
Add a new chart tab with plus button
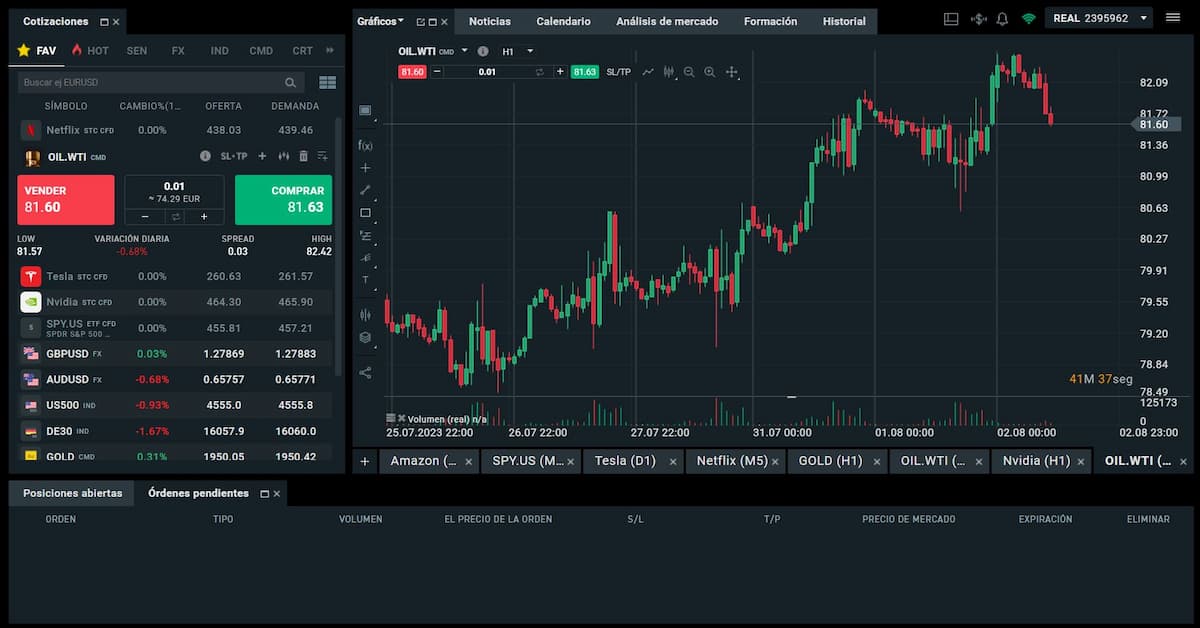(x=365, y=461)
